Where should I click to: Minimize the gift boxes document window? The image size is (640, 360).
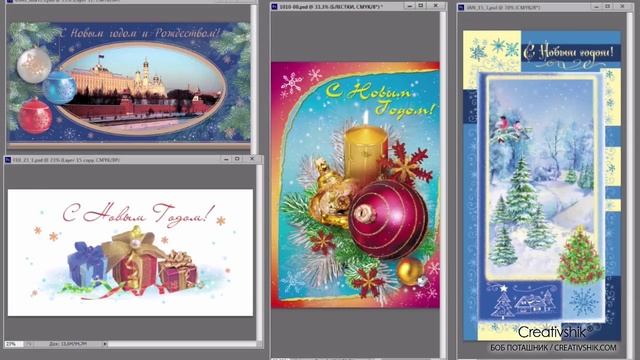click(x=226, y=159)
